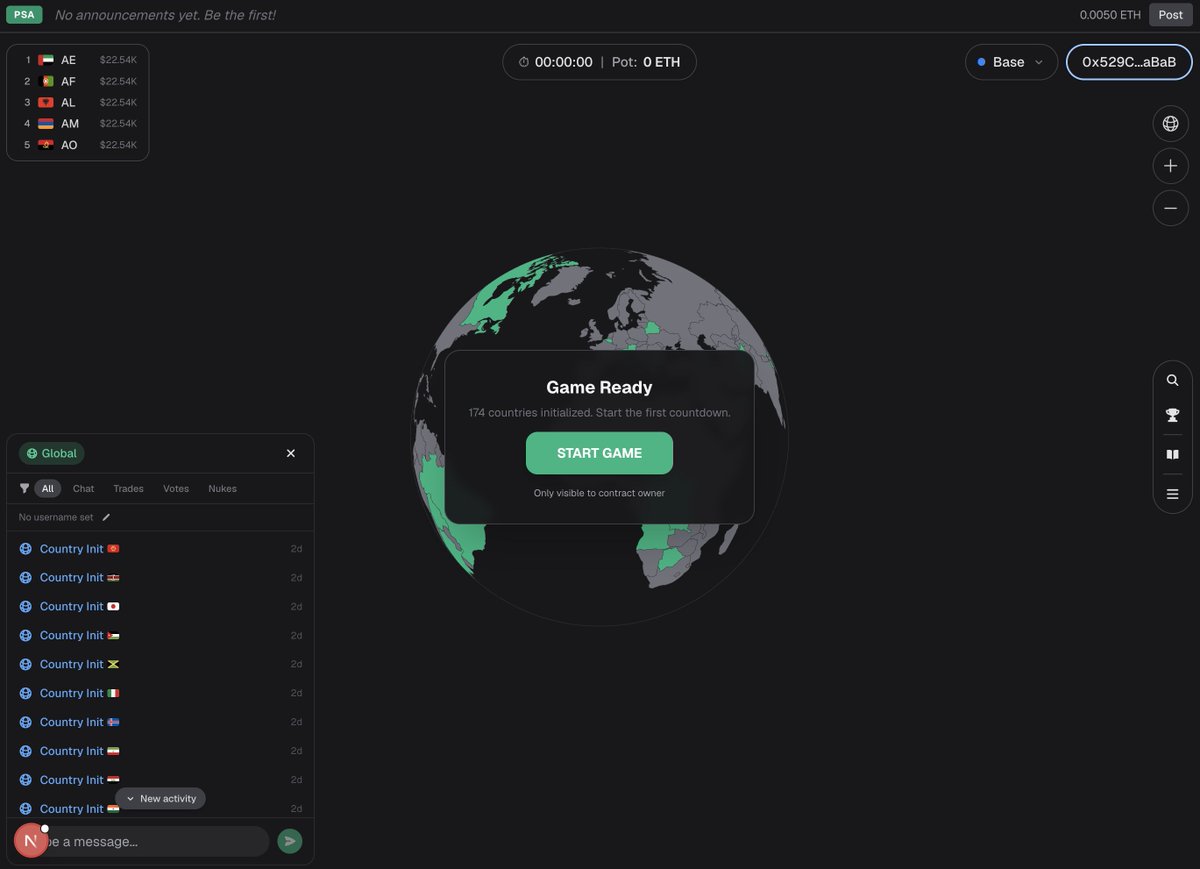Click the Post announcement button
This screenshot has width=1200, height=869.
click(1170, 14)
